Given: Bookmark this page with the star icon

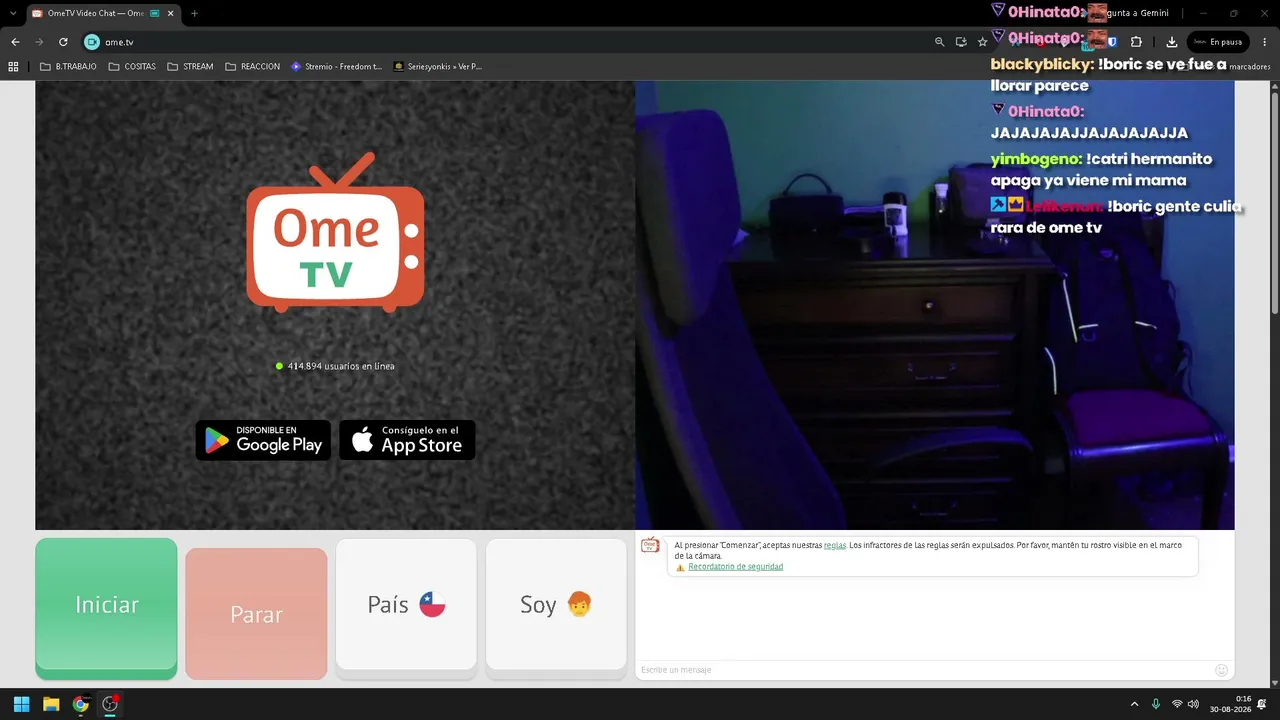Looking at the screenshot, I should [983, 42].
